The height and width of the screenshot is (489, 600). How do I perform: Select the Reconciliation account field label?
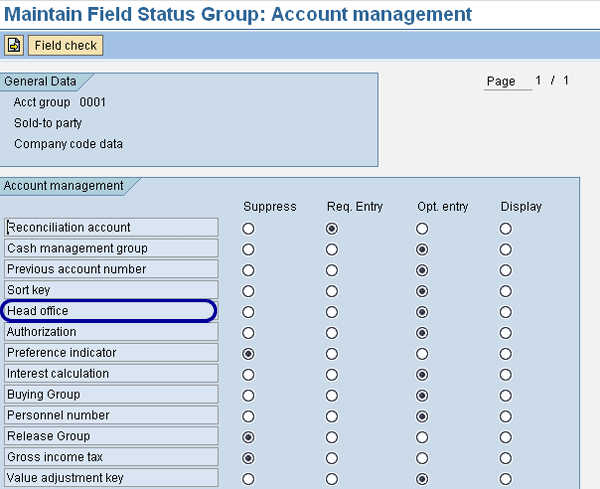tap(110, 227)
